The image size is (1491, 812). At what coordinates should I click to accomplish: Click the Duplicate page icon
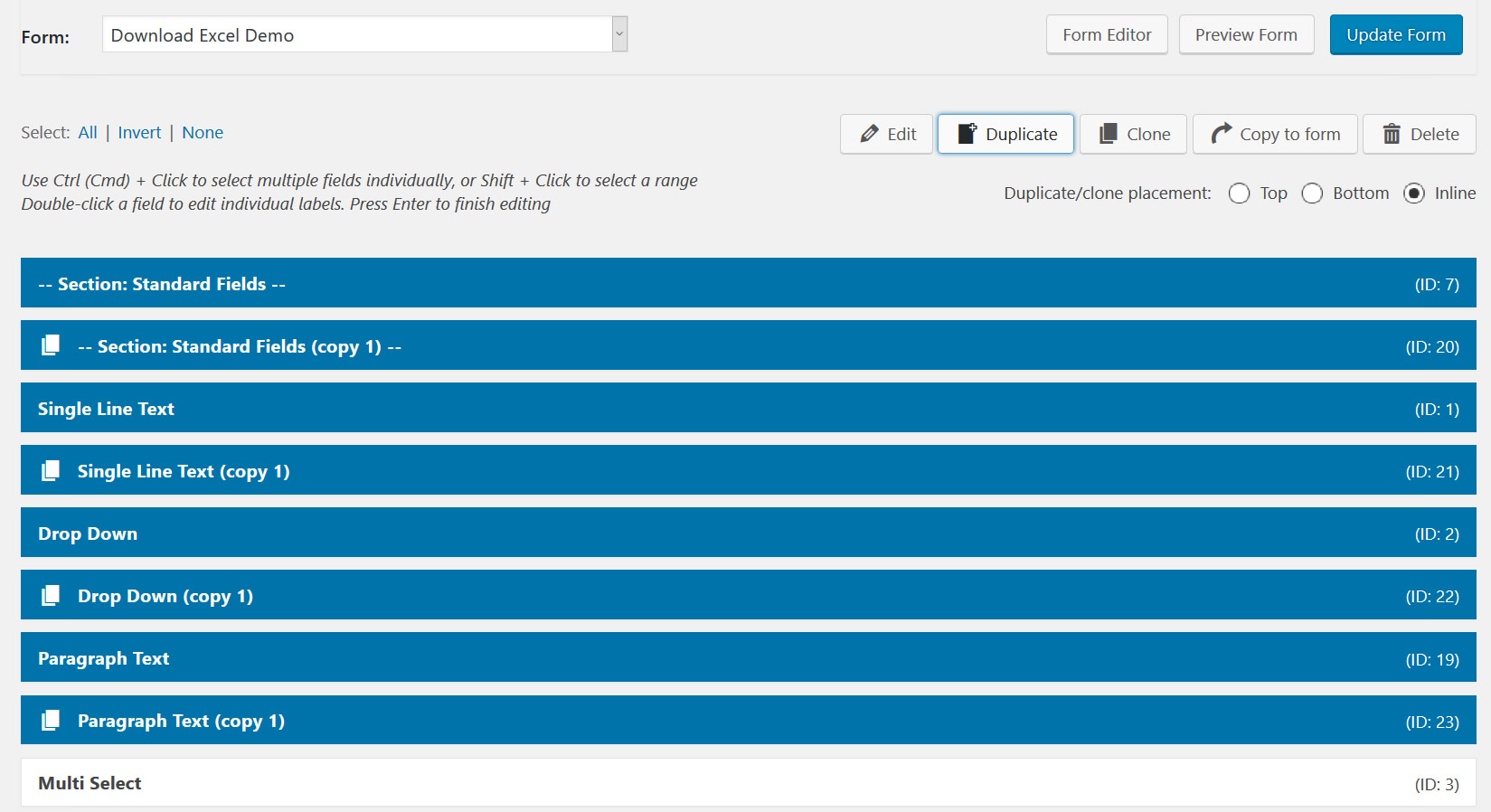[x=967, y=134]
